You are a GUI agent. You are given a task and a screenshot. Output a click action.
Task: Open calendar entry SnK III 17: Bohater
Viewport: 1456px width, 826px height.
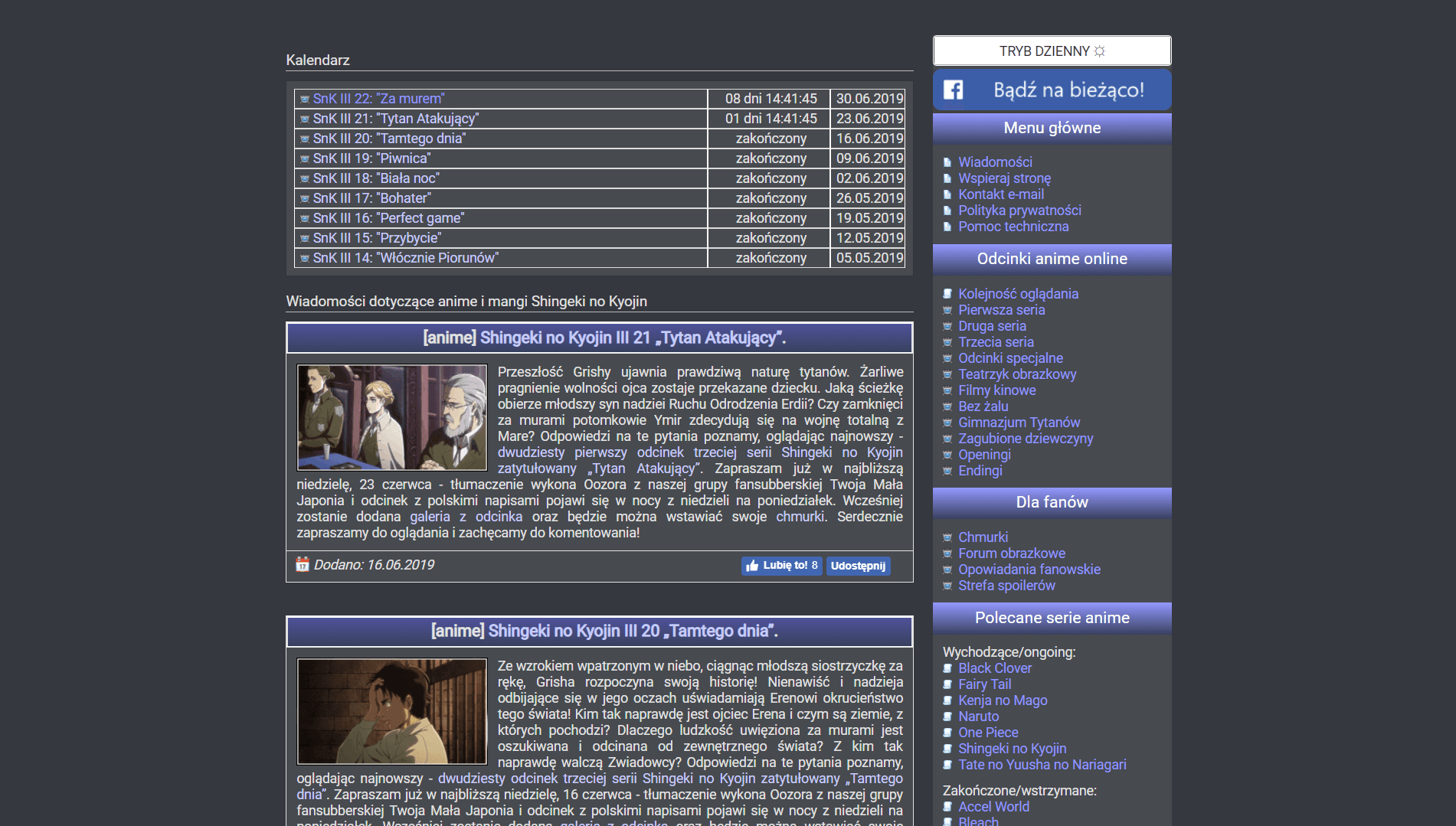point(372,198)
